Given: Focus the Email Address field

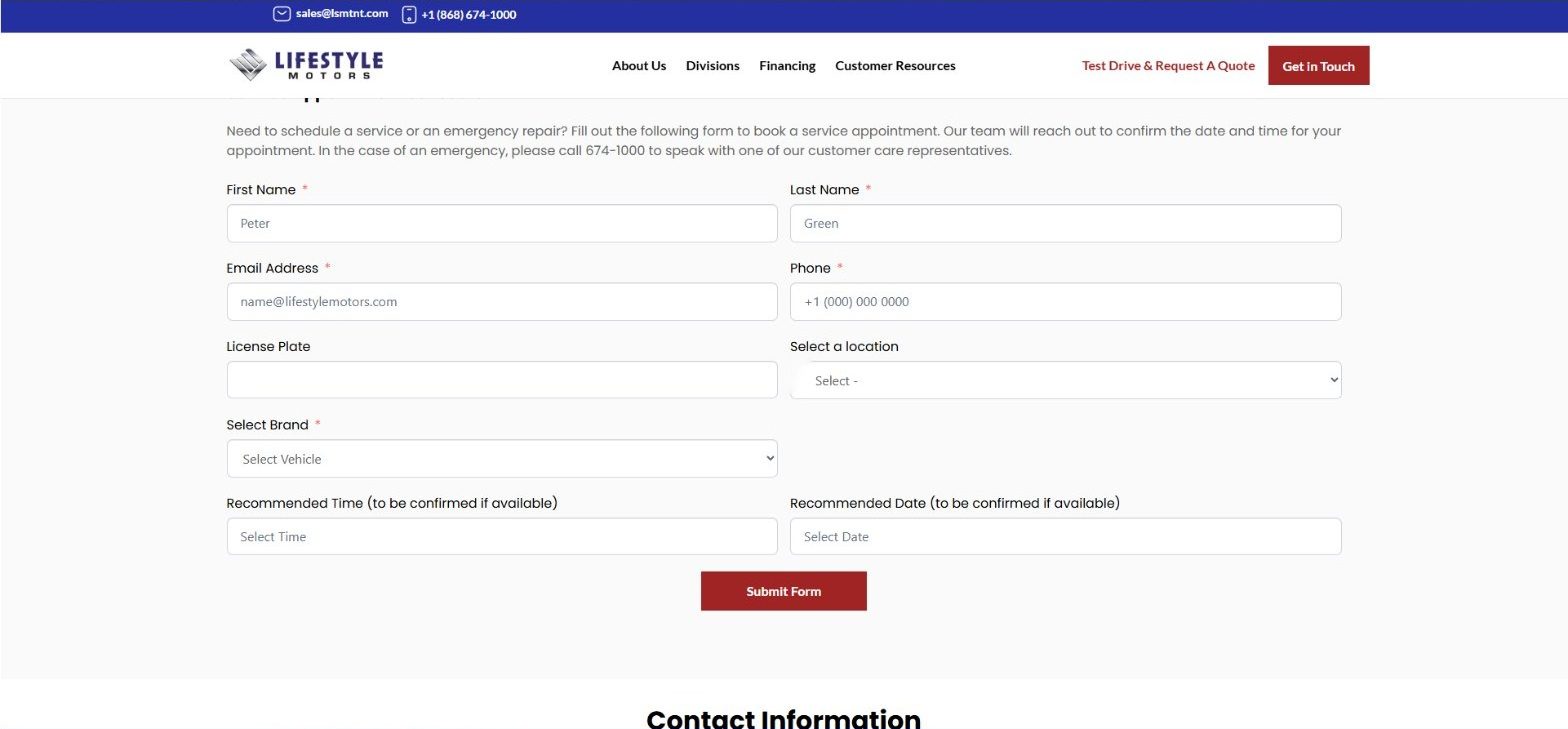Looking at the screenshot, I should [x=502, y=302].
